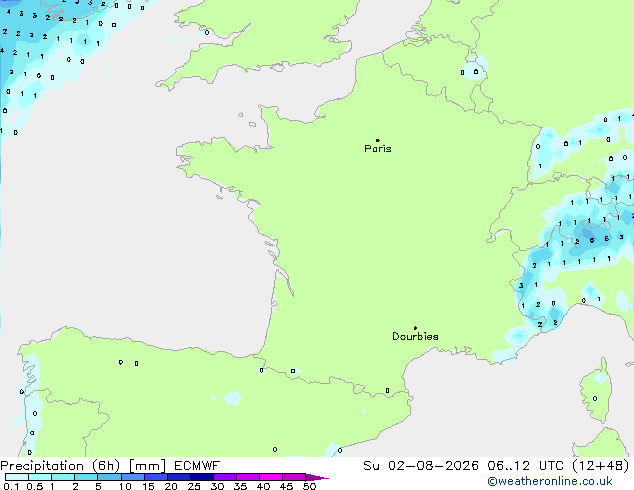Select the 45–50 mm legend swatch
The width and height of the screenshot is (634, 490).
294,477
